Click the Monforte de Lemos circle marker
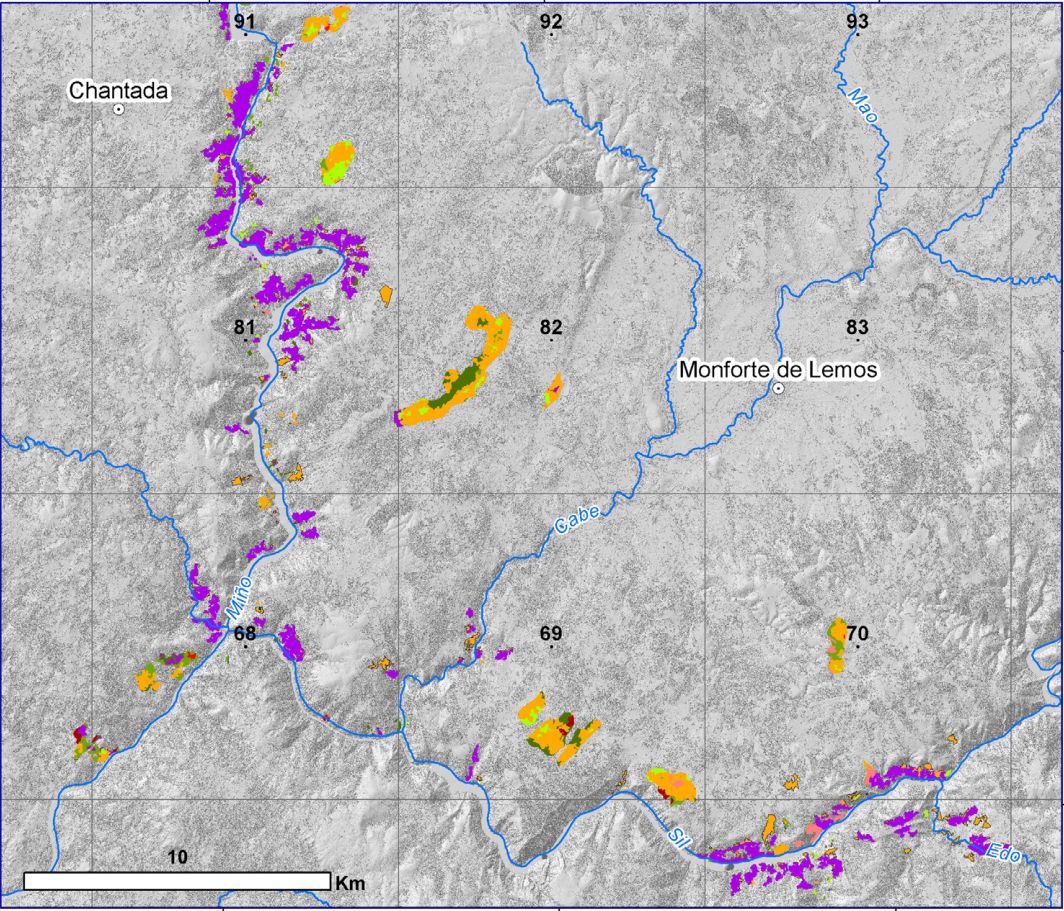The width and height of the screenshot is (1064, 911). click(779, 389)
